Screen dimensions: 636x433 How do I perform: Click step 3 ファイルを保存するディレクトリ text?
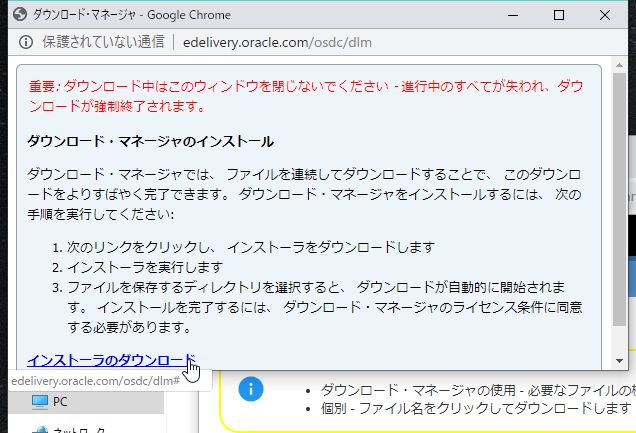tap(324, 307)
